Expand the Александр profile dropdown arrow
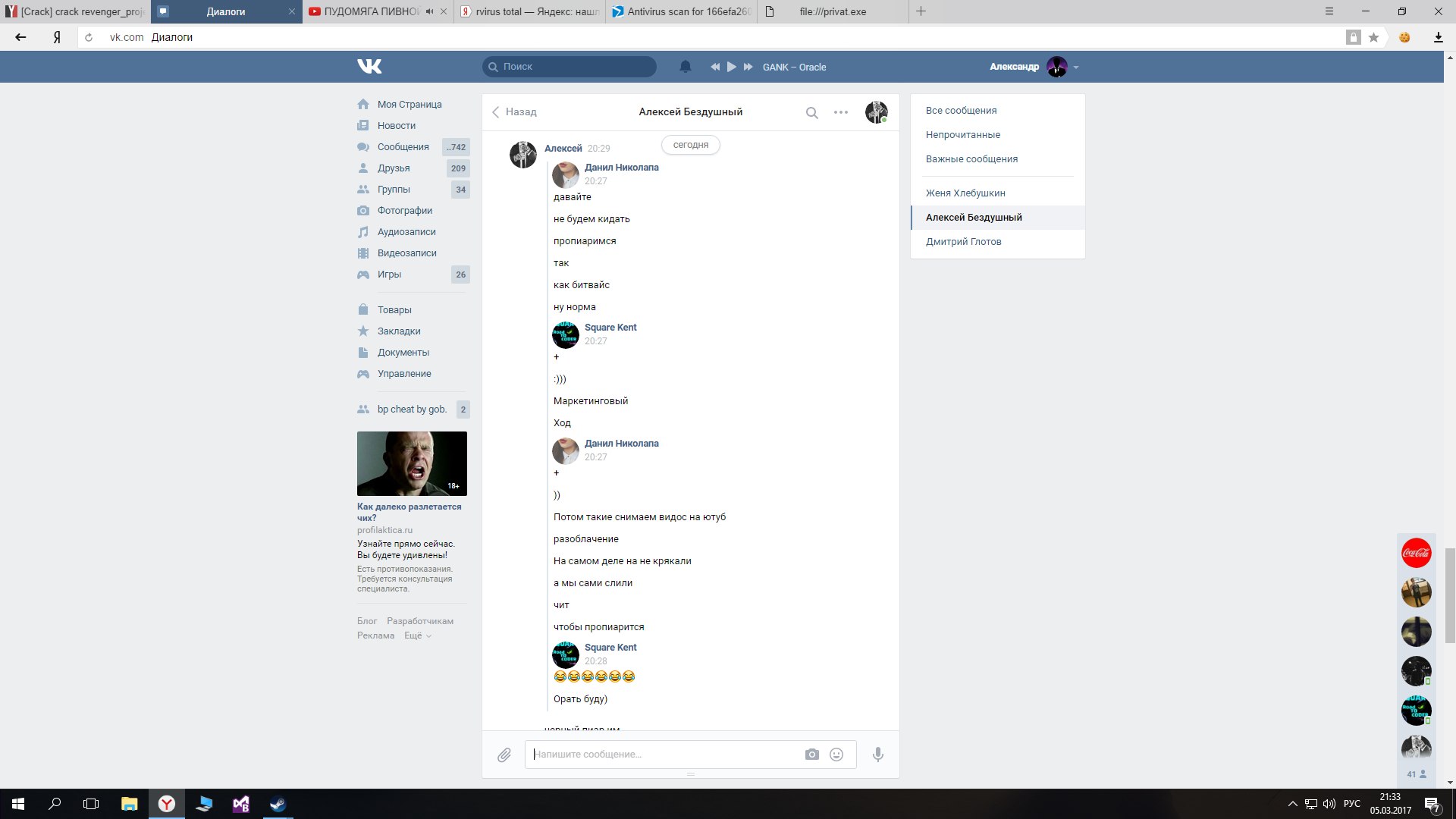Image resolution: width=1456 pixels, height=819 pixels. [x=1076, y=67]
